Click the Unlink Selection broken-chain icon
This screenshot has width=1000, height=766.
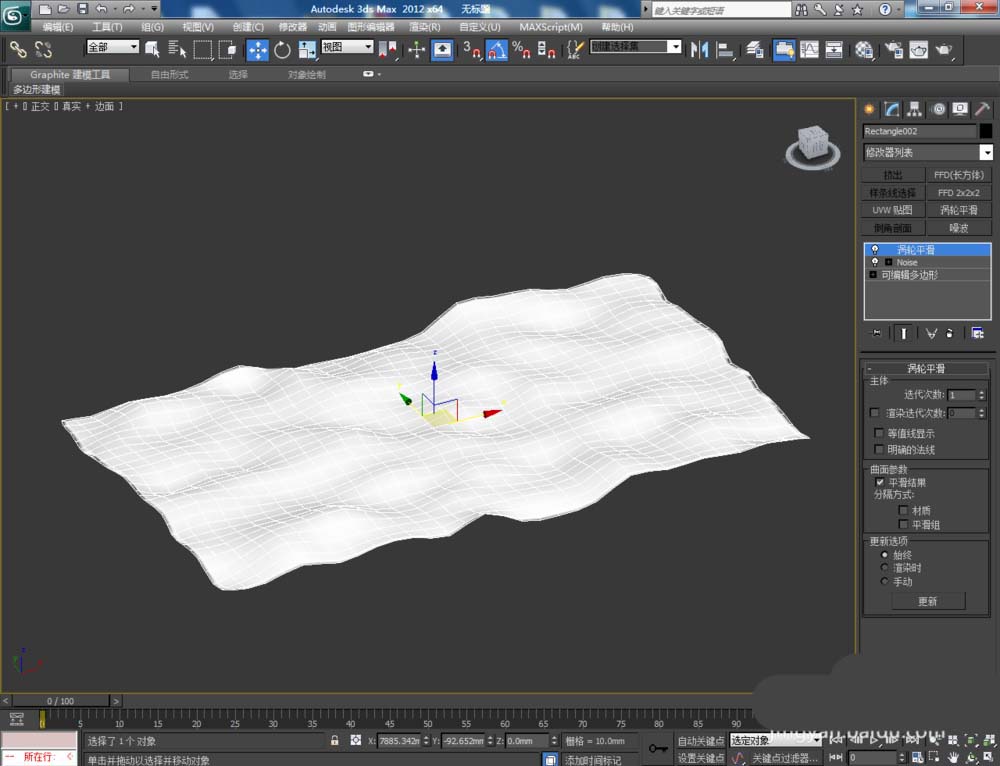coord(43,49)
